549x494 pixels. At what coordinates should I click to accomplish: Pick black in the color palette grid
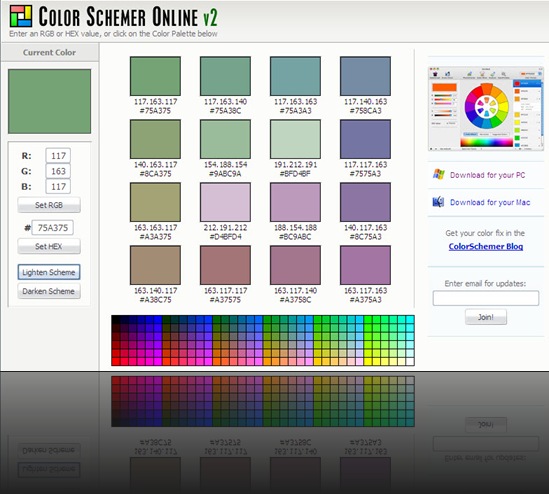tap(116, 319)
